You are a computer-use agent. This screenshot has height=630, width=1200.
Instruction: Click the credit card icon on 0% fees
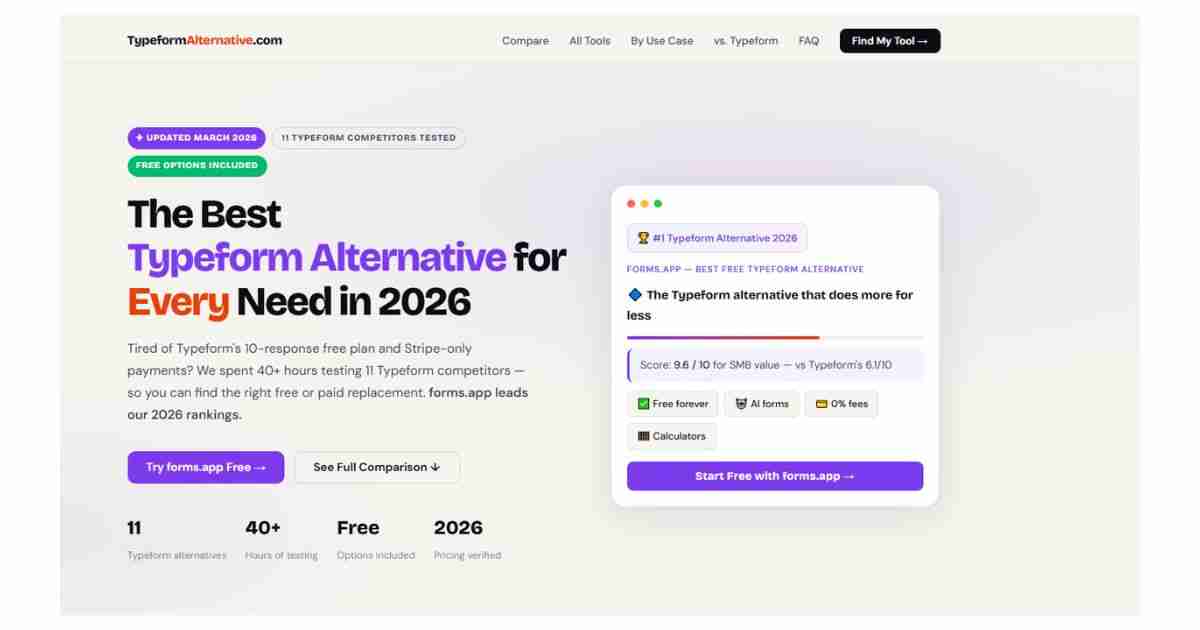tap(821, 404)
